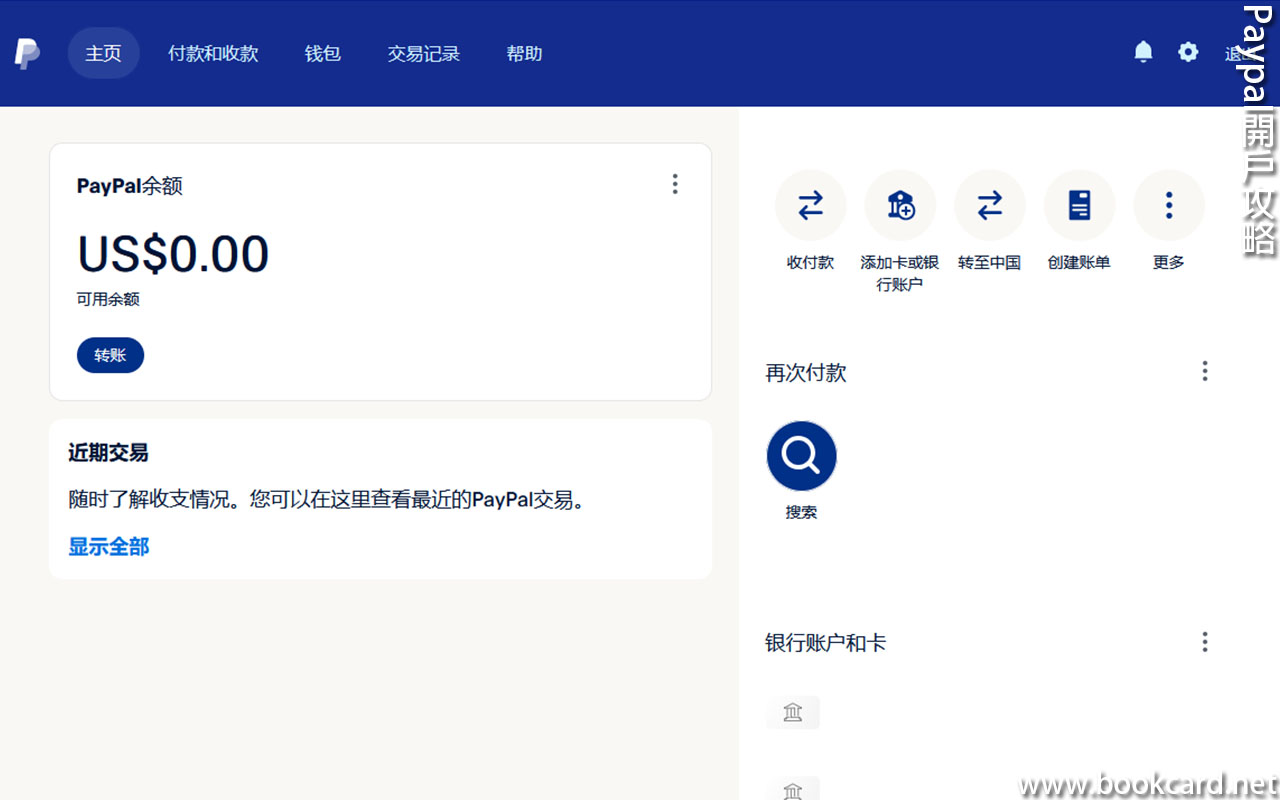Click the 搜索 magnifier icon
This screenshot has height=800, width=1280.
tap(801, 456)
